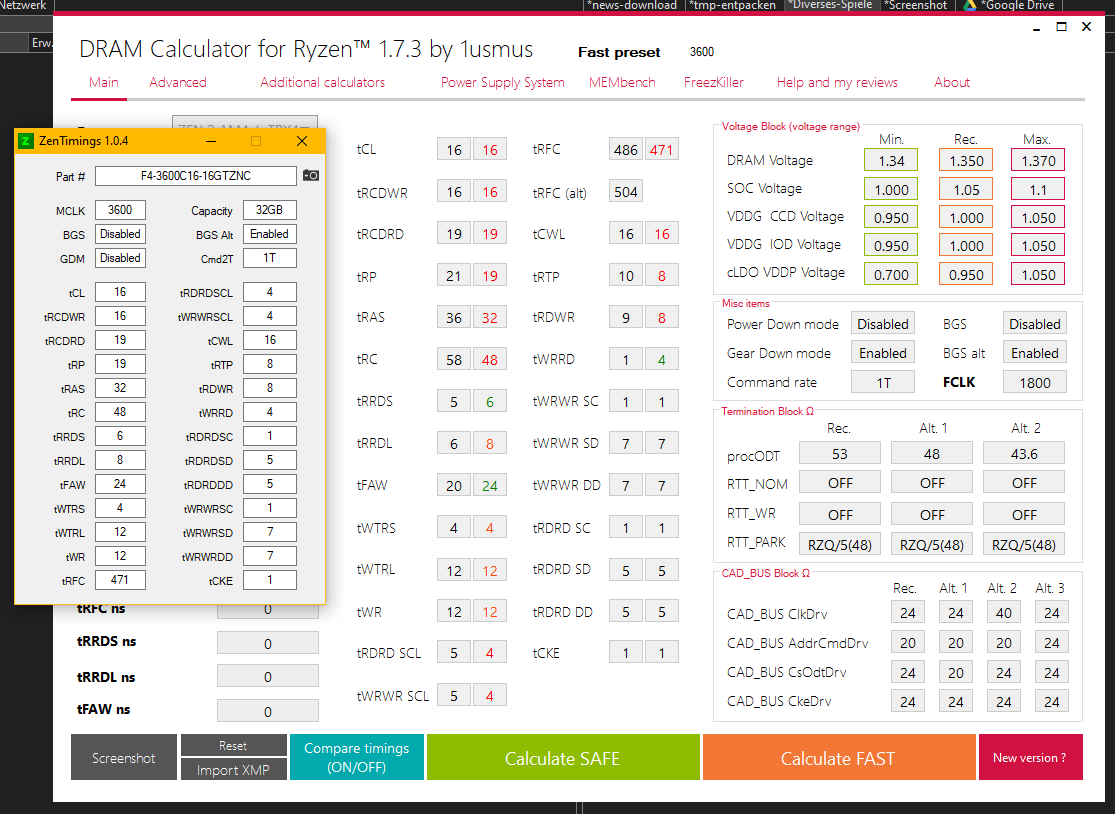Click the ZenTimings green Z app icon
1115x814 pixels.
coord(26,141)
